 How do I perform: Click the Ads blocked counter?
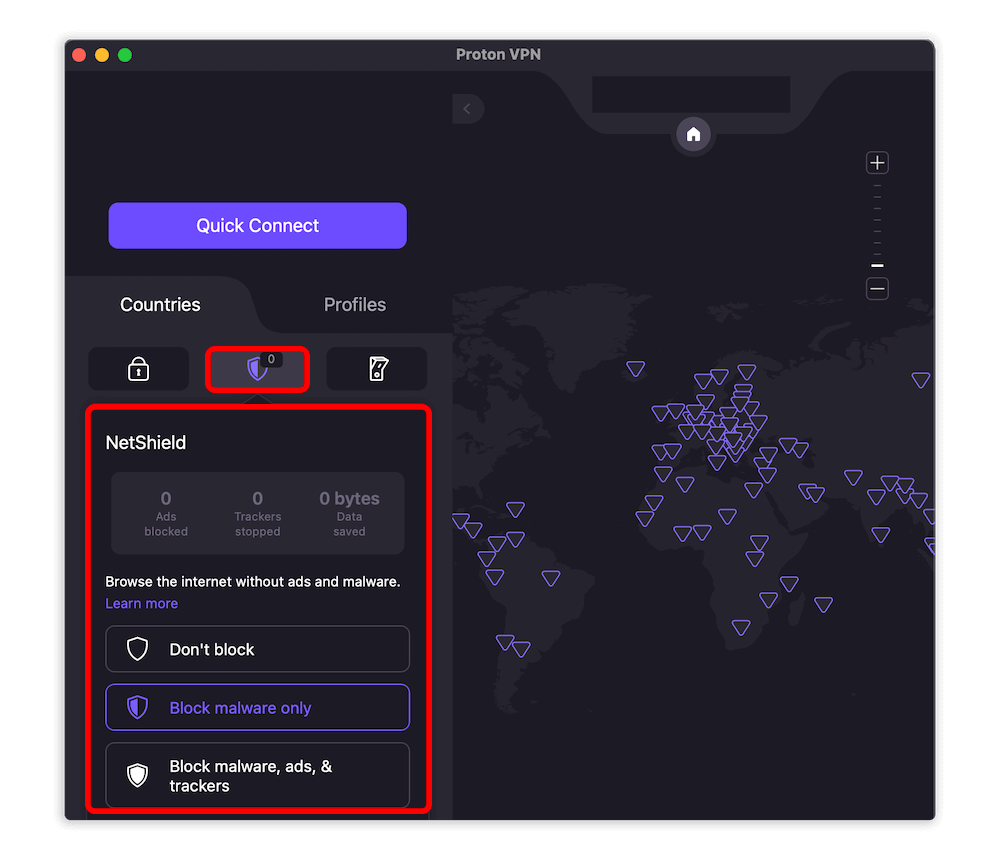166,513
